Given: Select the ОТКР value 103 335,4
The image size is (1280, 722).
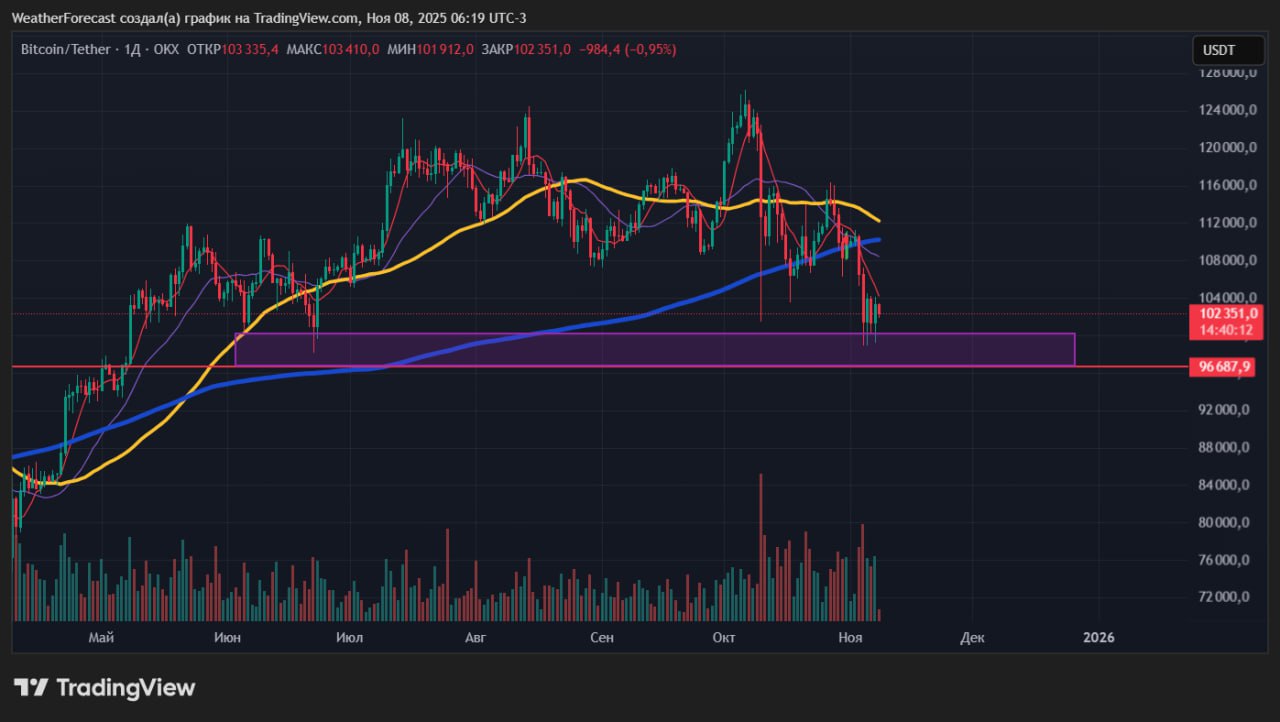Looking at the screenshot, I should (x=251, y=49).
